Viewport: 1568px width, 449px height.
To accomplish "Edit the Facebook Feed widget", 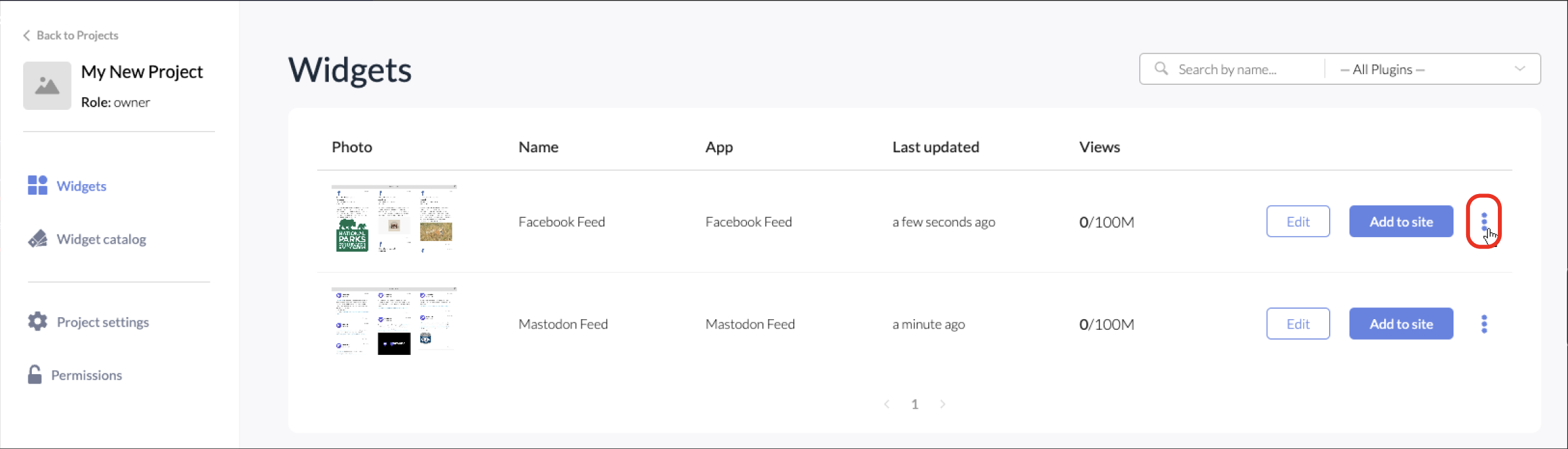I will (1298, 222).
